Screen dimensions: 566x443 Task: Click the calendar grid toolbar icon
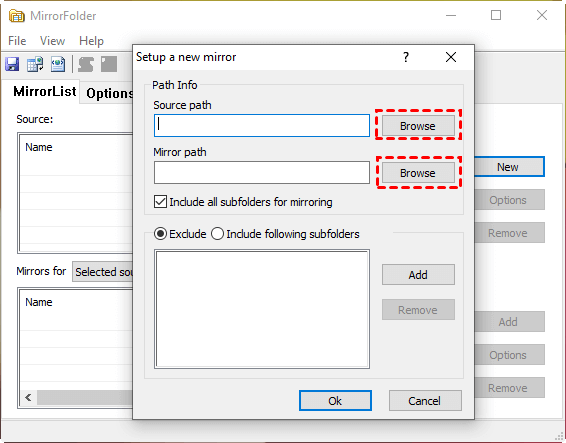(35, 64)
